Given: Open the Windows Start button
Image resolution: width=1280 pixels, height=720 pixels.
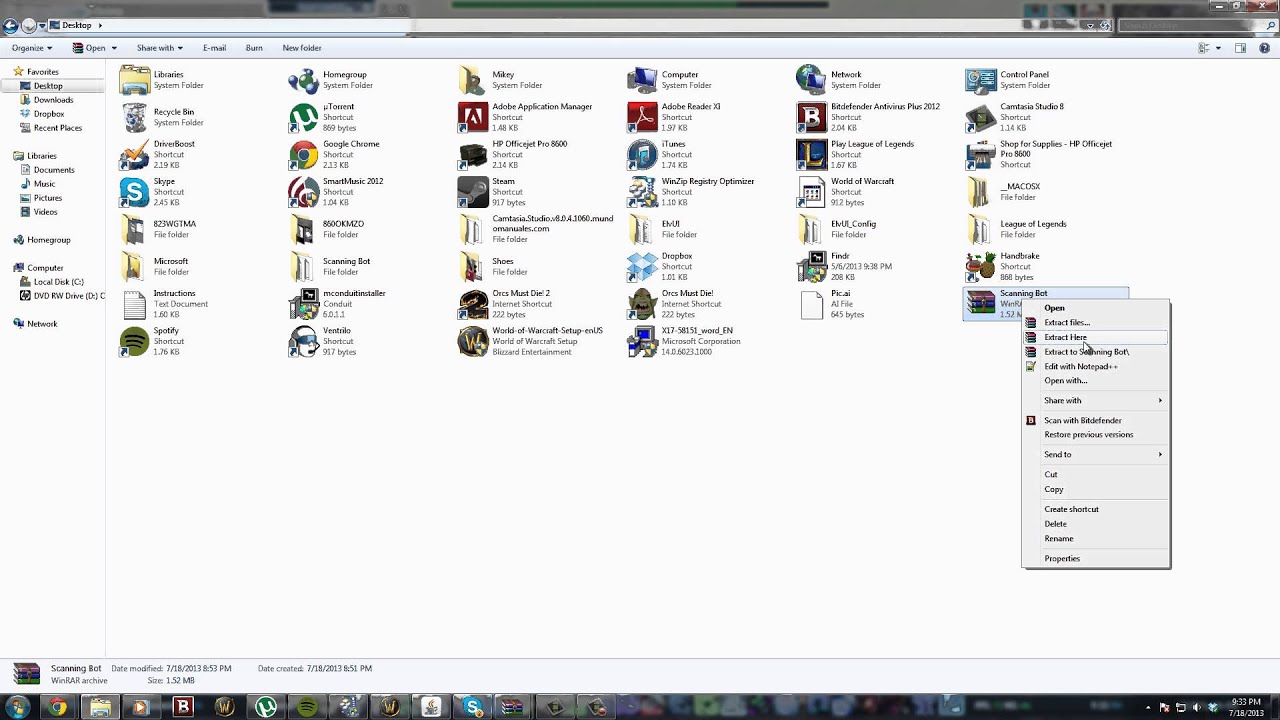Looking at the screenshot, I should 17,707.
